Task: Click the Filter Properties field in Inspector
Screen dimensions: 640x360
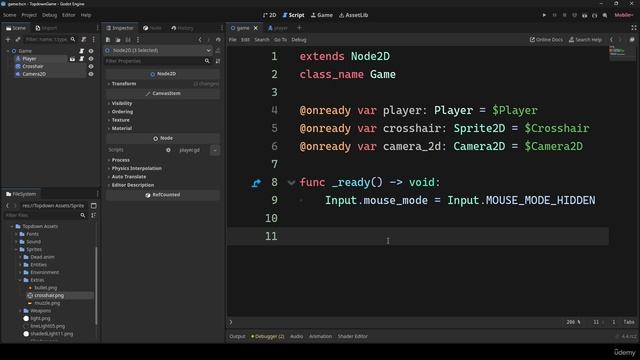Action: coord(158,61)
